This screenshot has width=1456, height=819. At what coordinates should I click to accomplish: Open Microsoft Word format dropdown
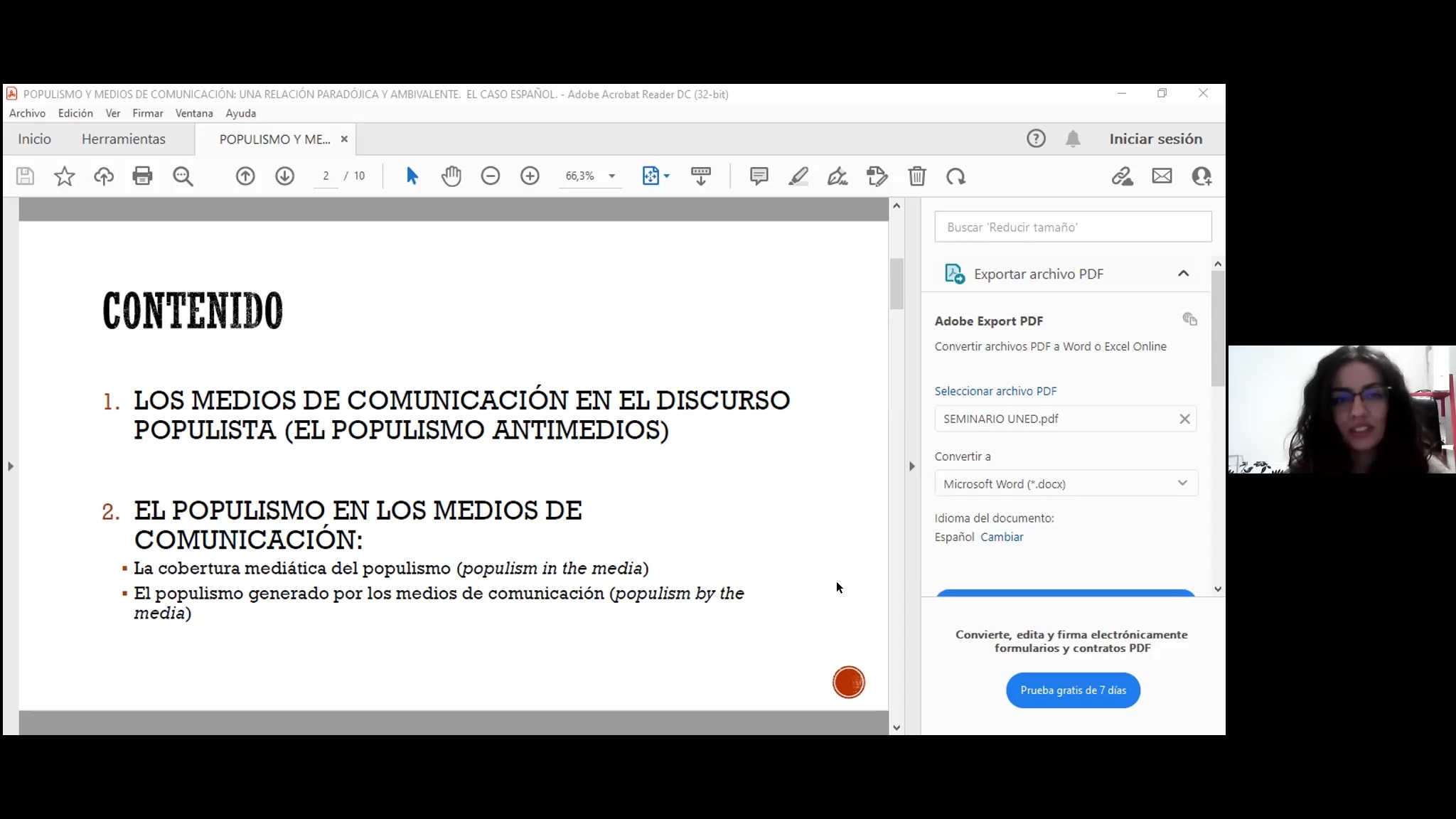pyautogui.click(x=1065, y=483)
